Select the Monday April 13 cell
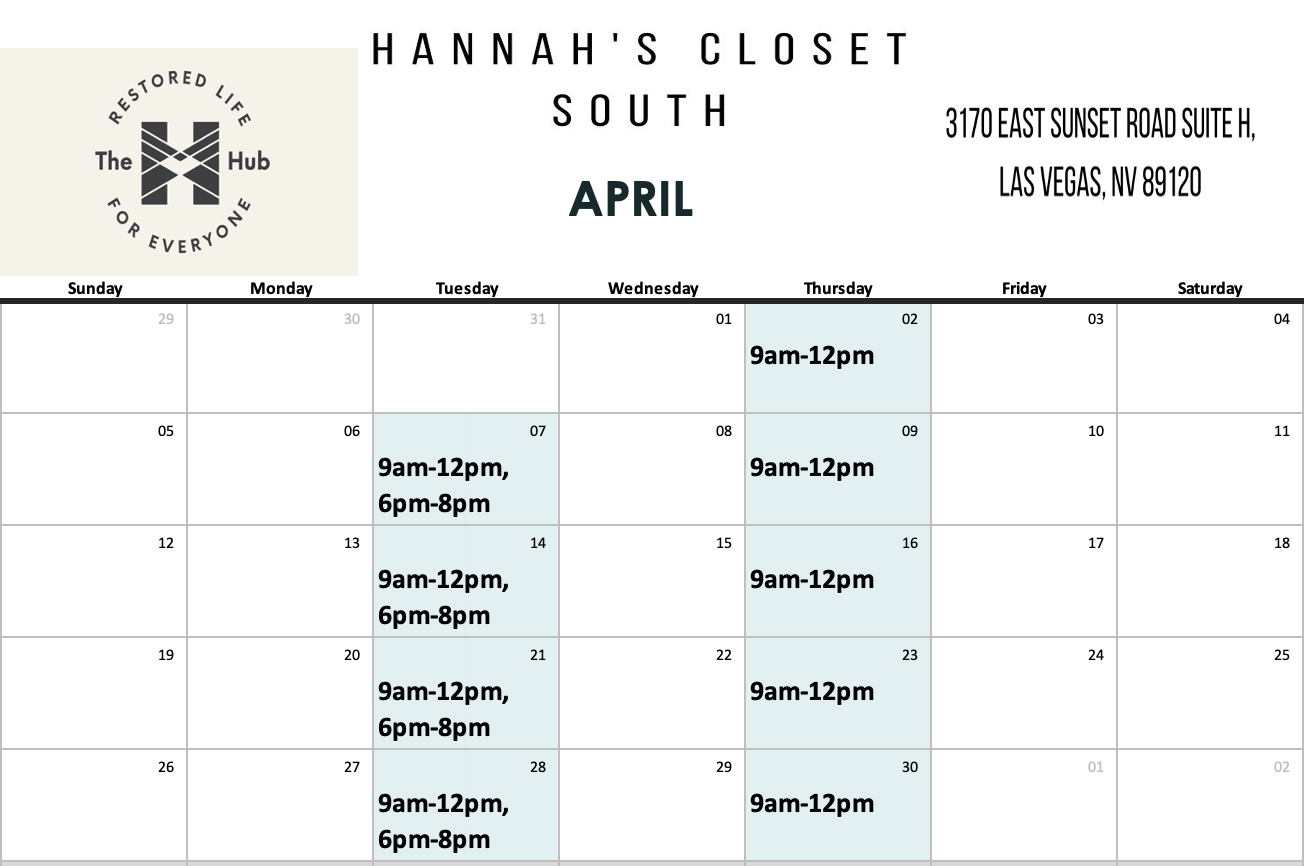The image size is (1304, 866). pyautogui.click(x=280, y=582)
